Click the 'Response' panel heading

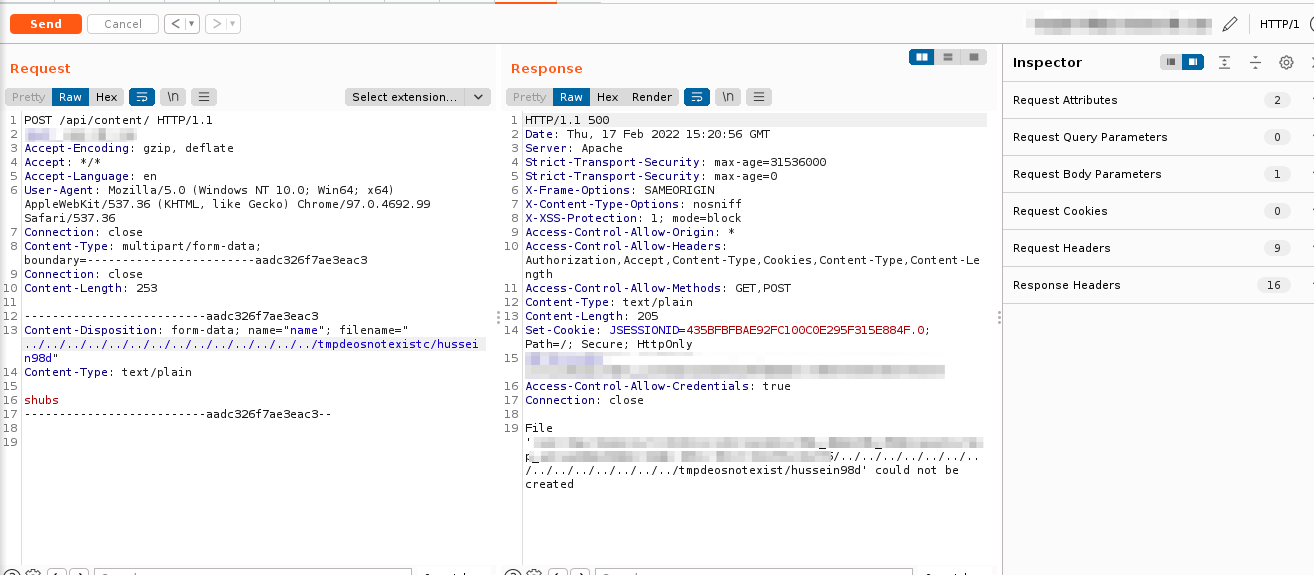coord(546,69)
